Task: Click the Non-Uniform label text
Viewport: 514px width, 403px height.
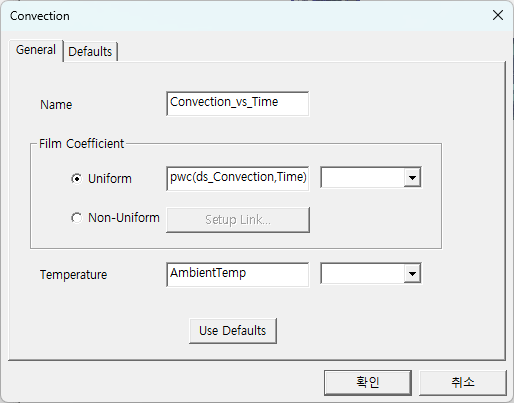Action: 124,218
